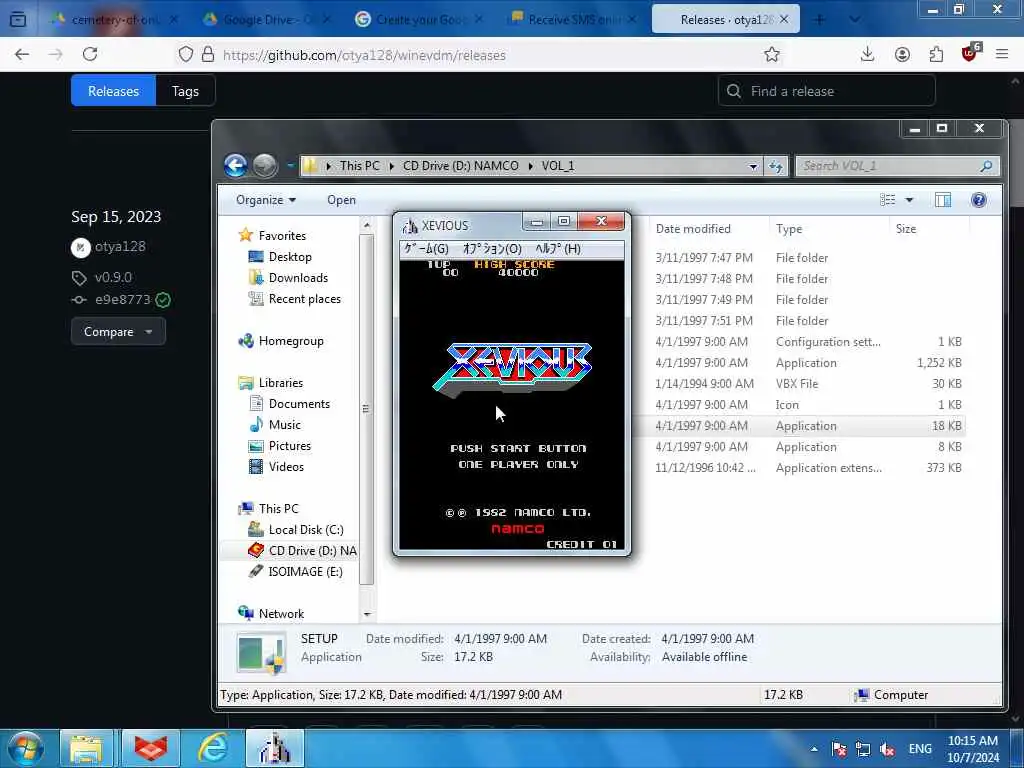Open the Firefox account icon
1024x768 pixels.
(x=903, y=54)
